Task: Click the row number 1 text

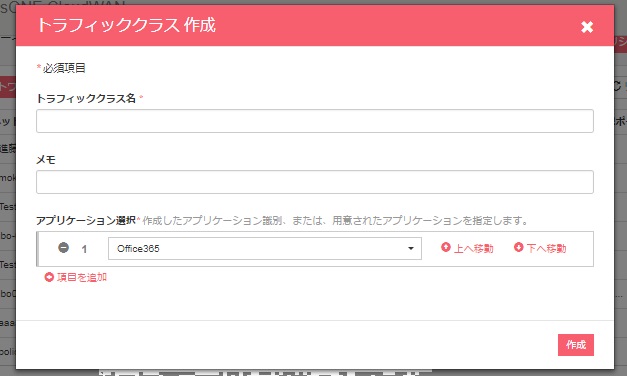Action: tap(84, 249)
